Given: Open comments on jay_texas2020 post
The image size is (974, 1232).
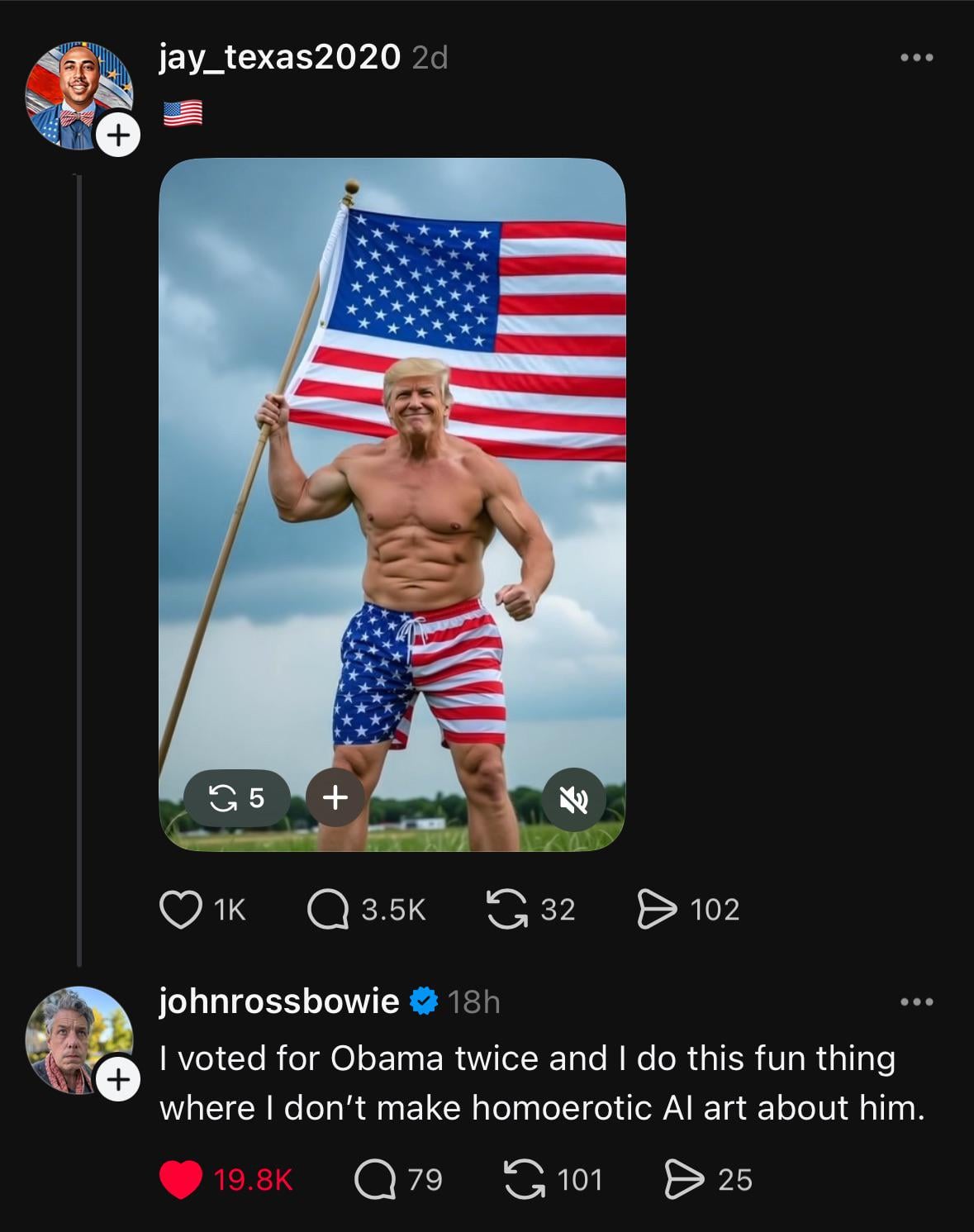Looking at the screenshot, I should pyautogui.click(x=328, y=910).
